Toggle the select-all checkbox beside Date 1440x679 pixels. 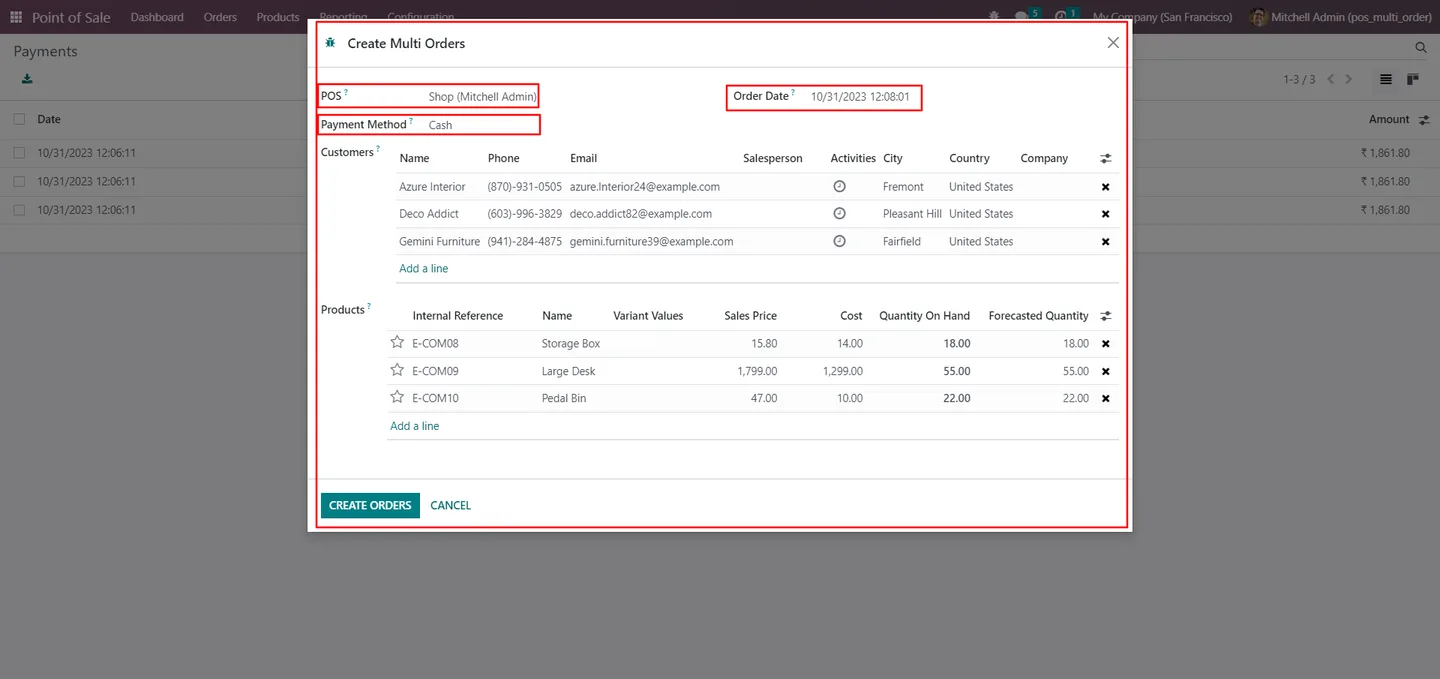click(19, 119)
